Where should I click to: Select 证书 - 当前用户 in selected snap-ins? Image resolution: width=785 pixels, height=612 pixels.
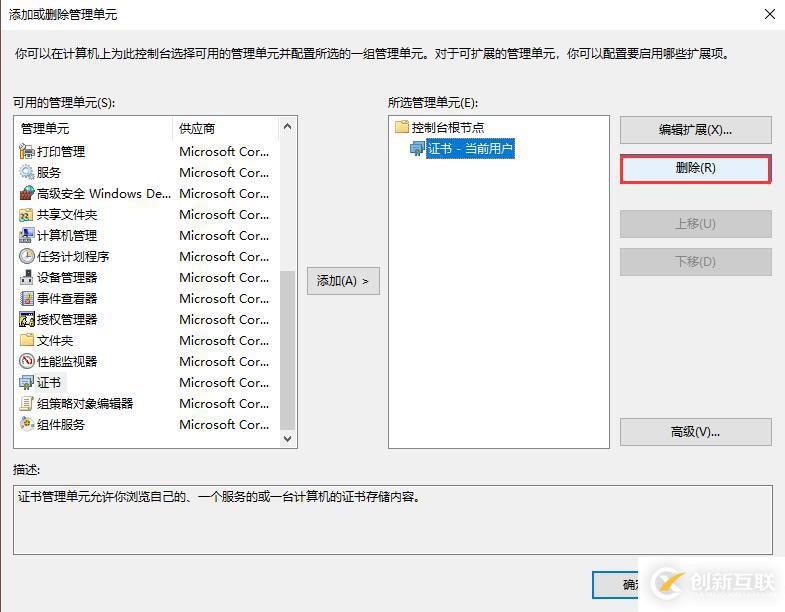(x=470, y=149)
